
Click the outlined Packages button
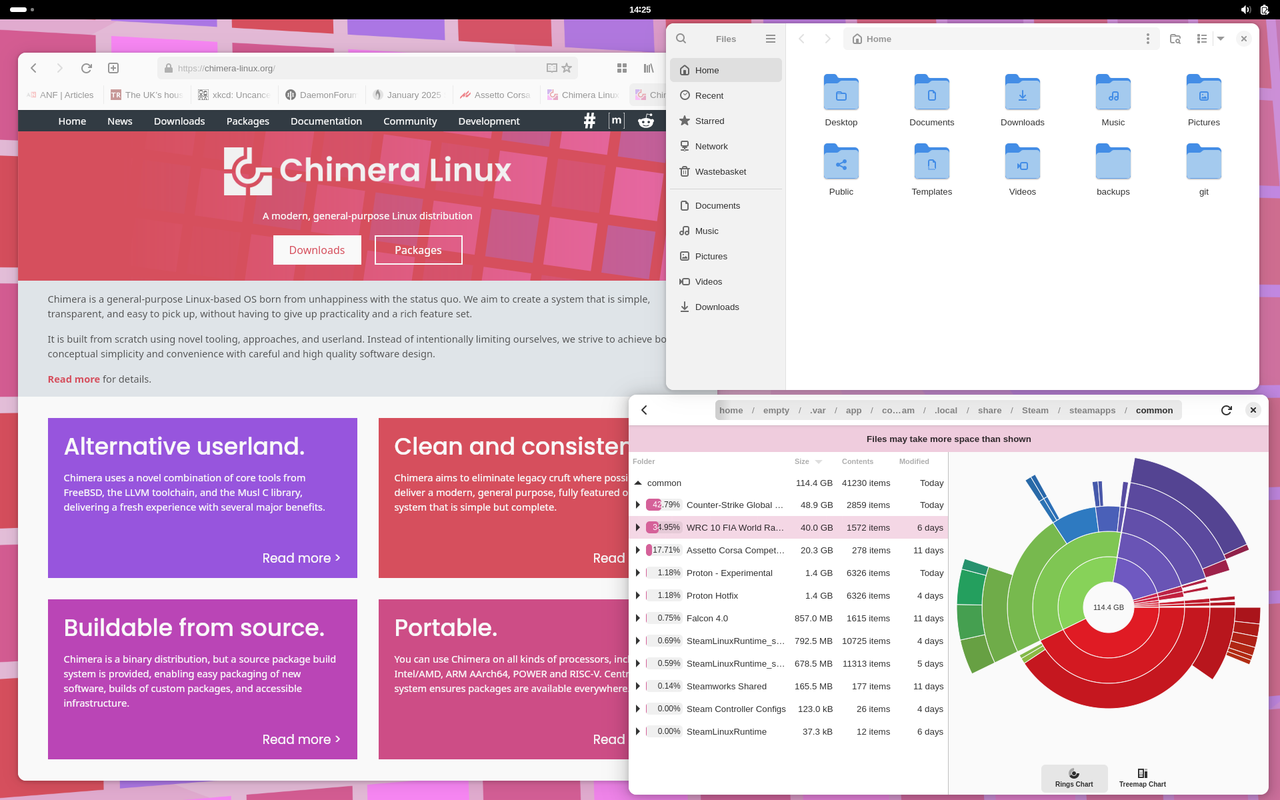click(418, 250)
